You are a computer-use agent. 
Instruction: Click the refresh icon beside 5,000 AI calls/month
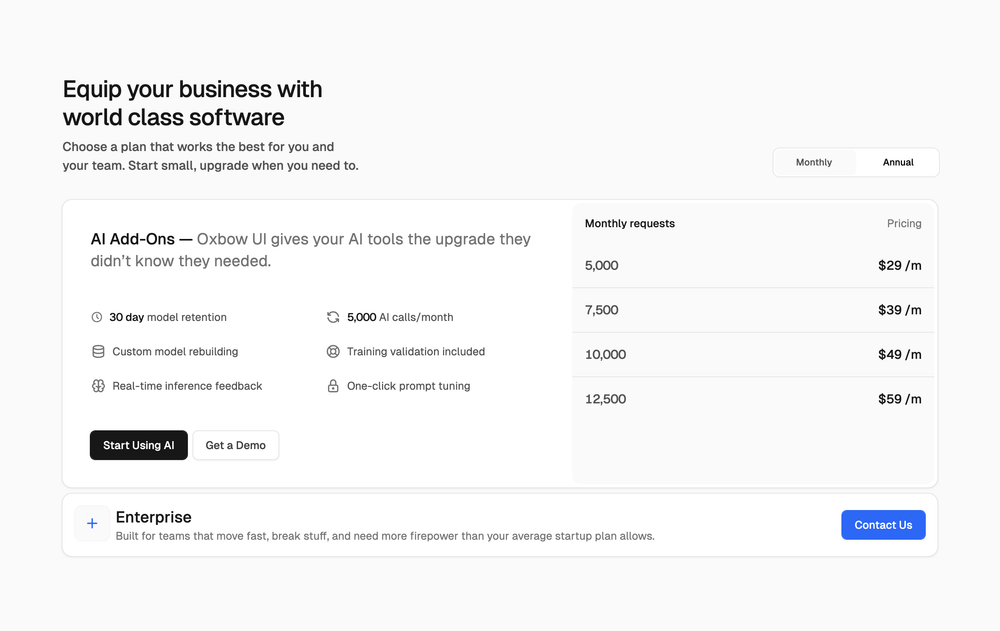click(333, 317)
